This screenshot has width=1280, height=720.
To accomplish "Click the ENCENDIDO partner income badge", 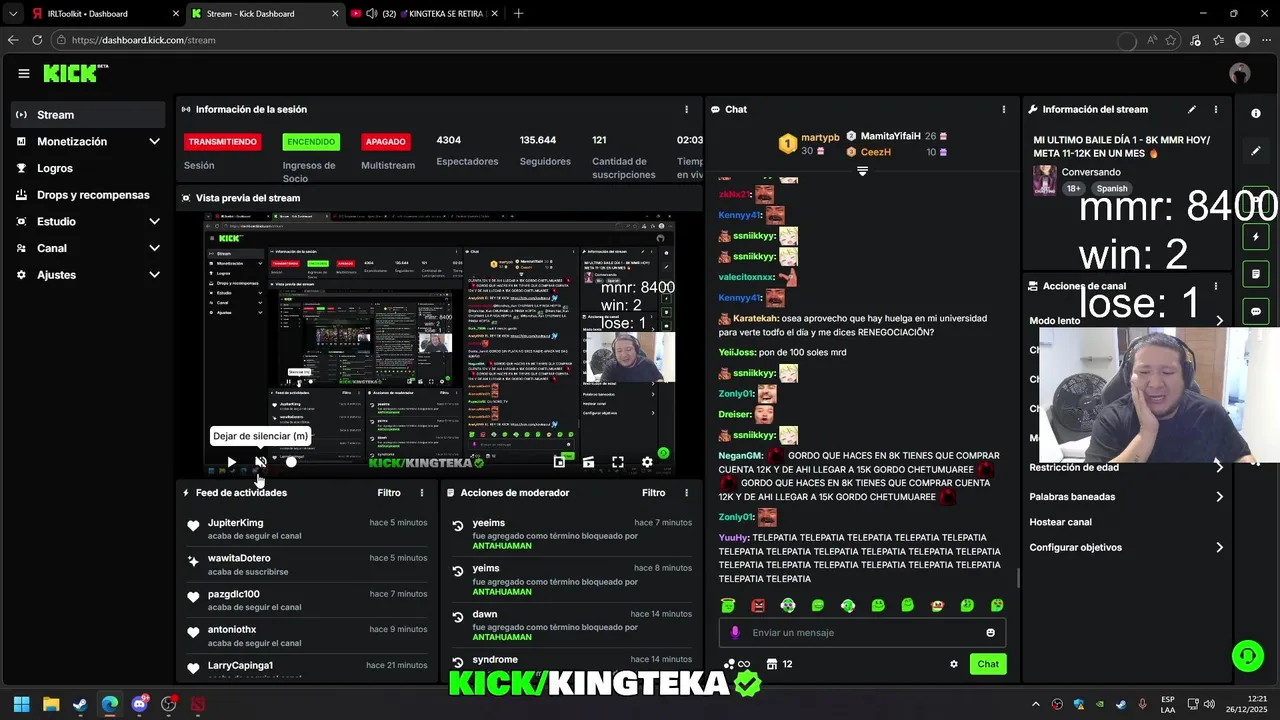I will point(311,142).
